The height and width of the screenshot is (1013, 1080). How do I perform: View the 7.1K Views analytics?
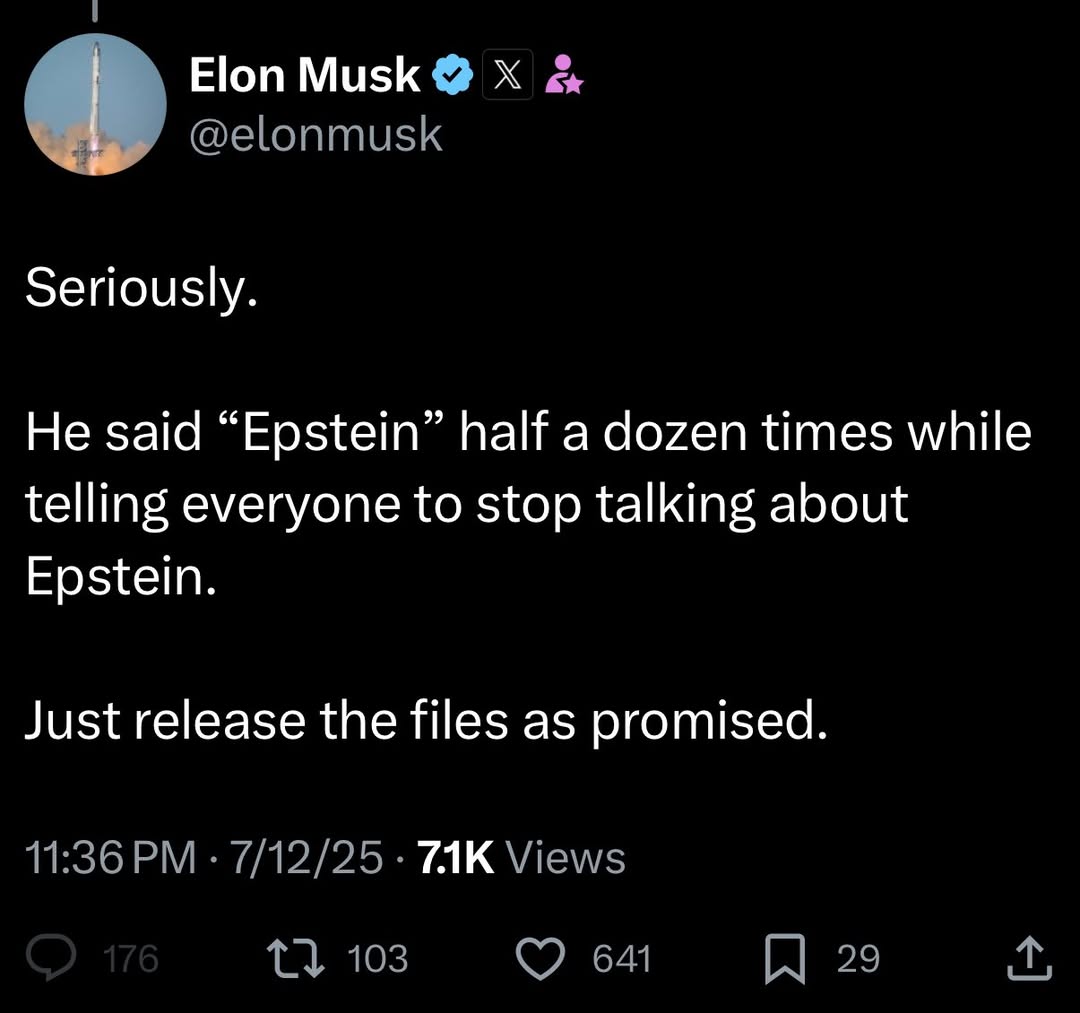tap(521, 857)
